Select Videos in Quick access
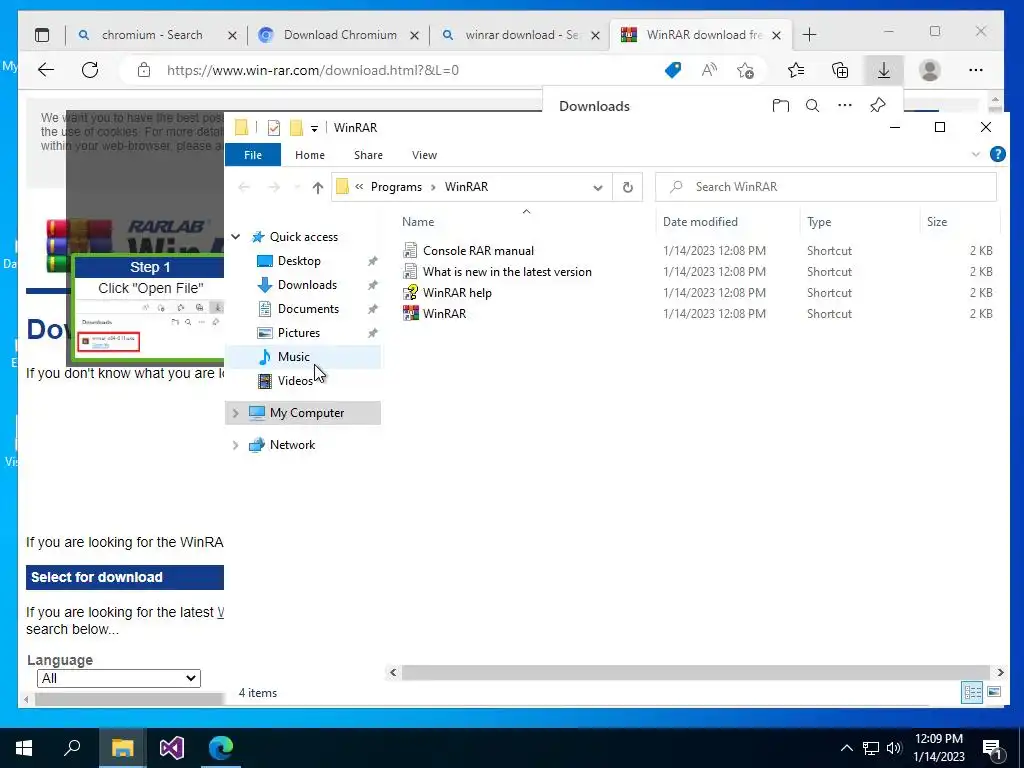 click(295, 381)
